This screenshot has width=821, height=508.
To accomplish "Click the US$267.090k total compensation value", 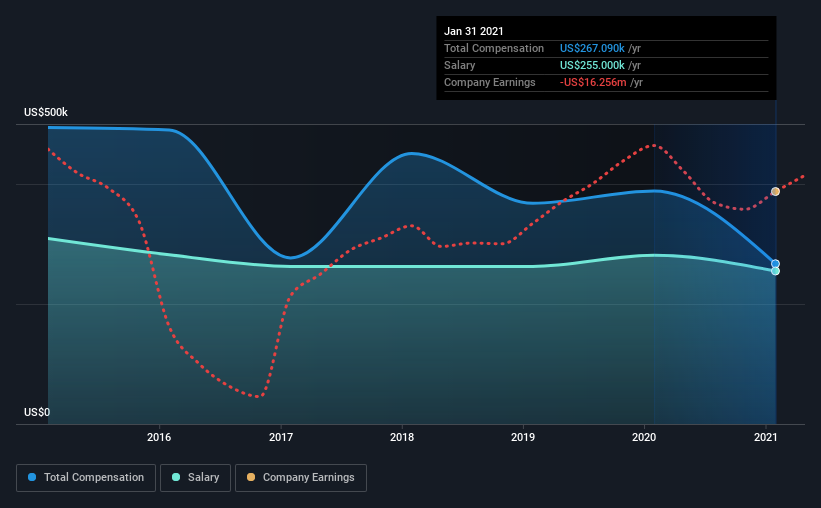I will point(592,48).
